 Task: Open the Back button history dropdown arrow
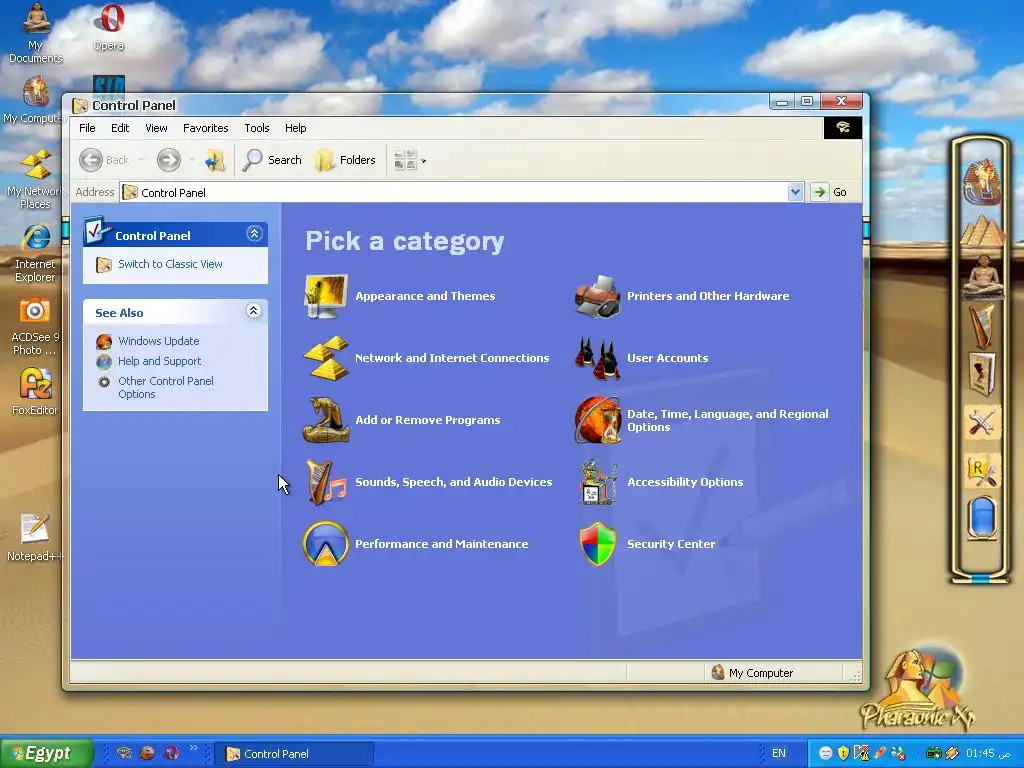[x=142, y=160]
